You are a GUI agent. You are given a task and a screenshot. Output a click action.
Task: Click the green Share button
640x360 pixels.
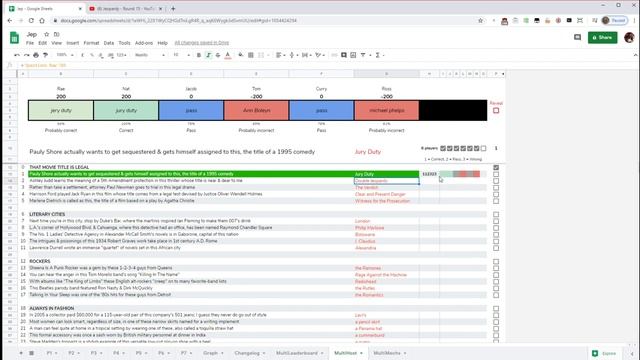click(x=602, y=38)
